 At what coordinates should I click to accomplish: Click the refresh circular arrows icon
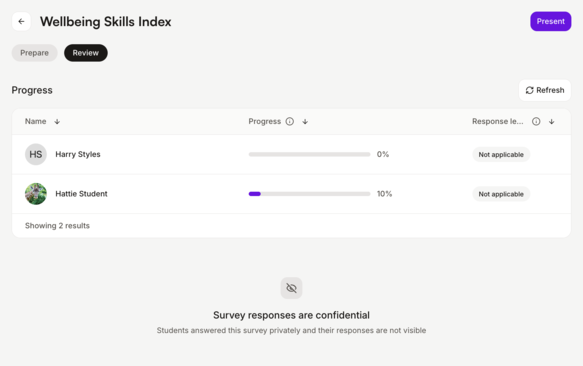pyautogui.click(x=529, y=90)
